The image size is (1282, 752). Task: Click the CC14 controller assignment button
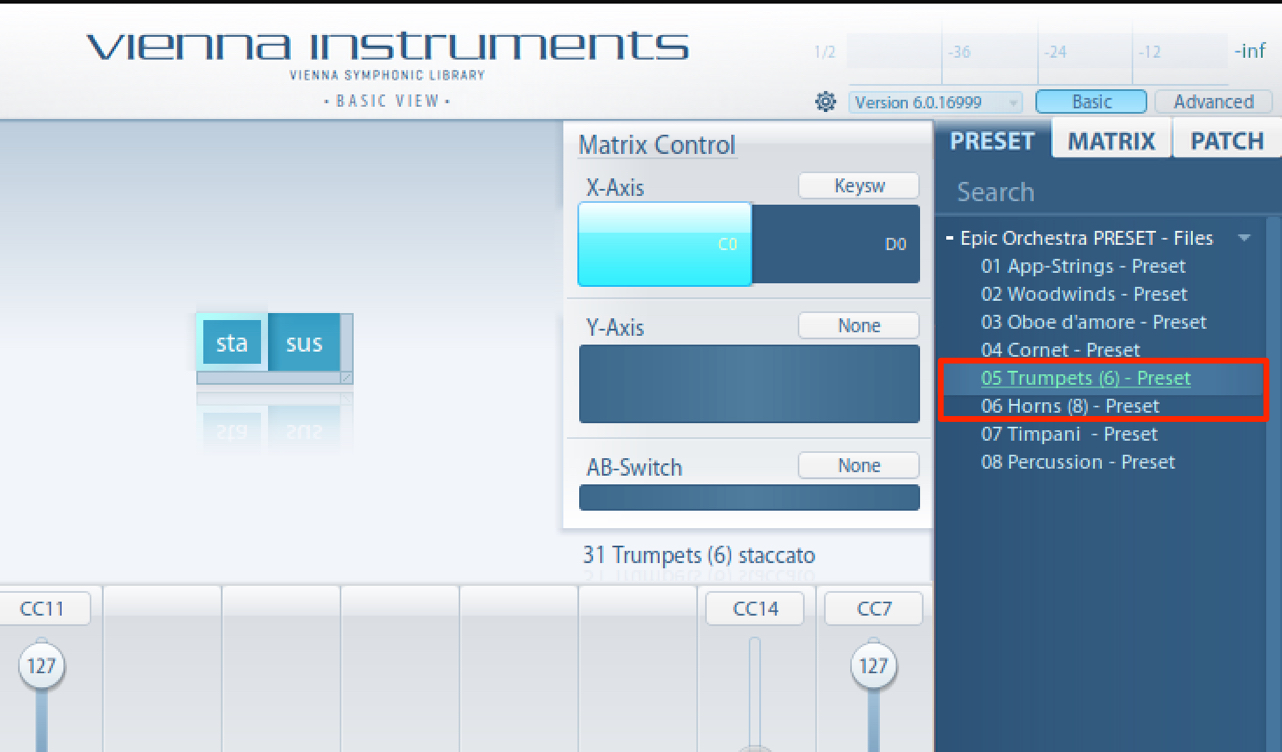point(755,608)
